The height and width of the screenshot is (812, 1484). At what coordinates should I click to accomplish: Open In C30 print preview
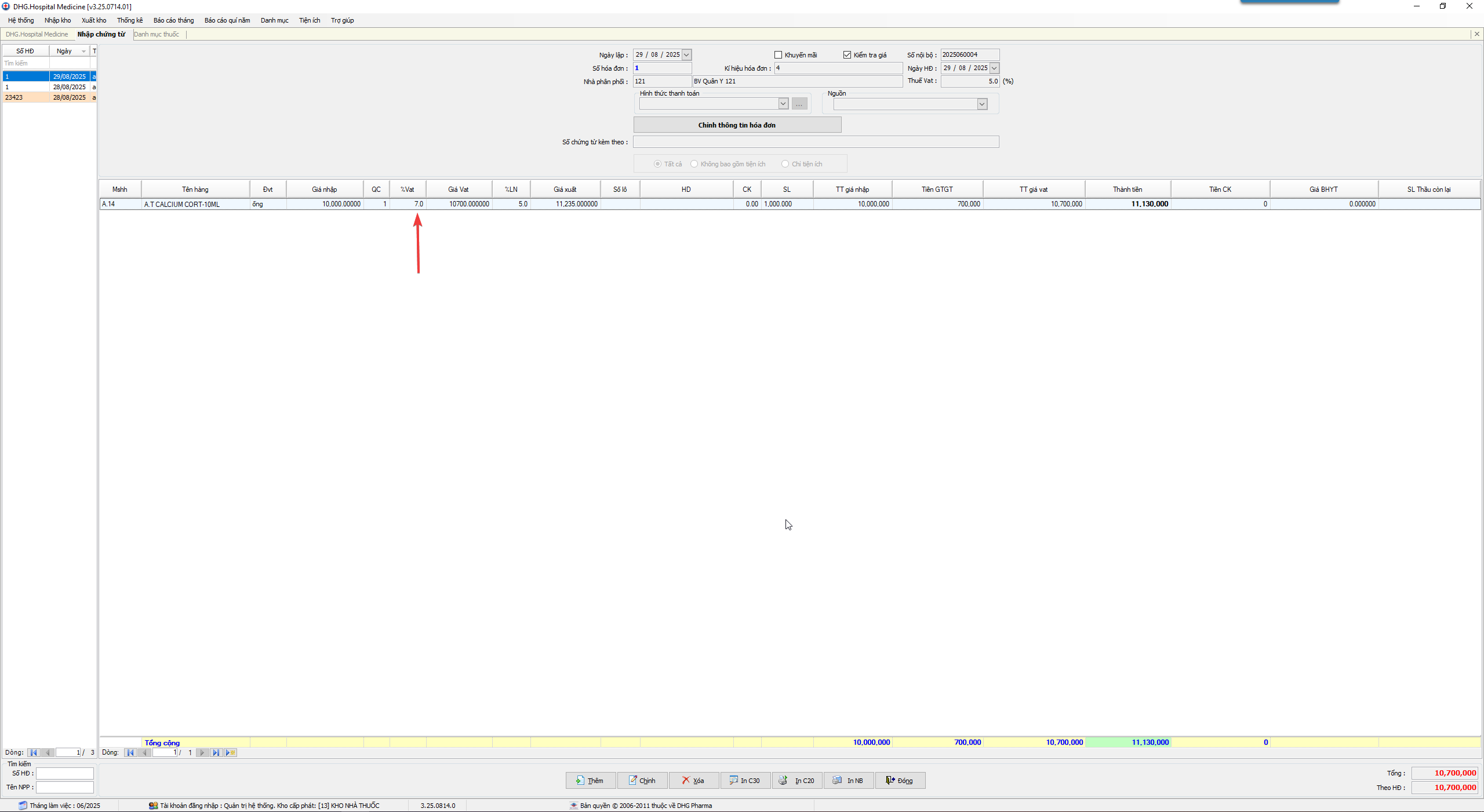[x=745, y=781]
